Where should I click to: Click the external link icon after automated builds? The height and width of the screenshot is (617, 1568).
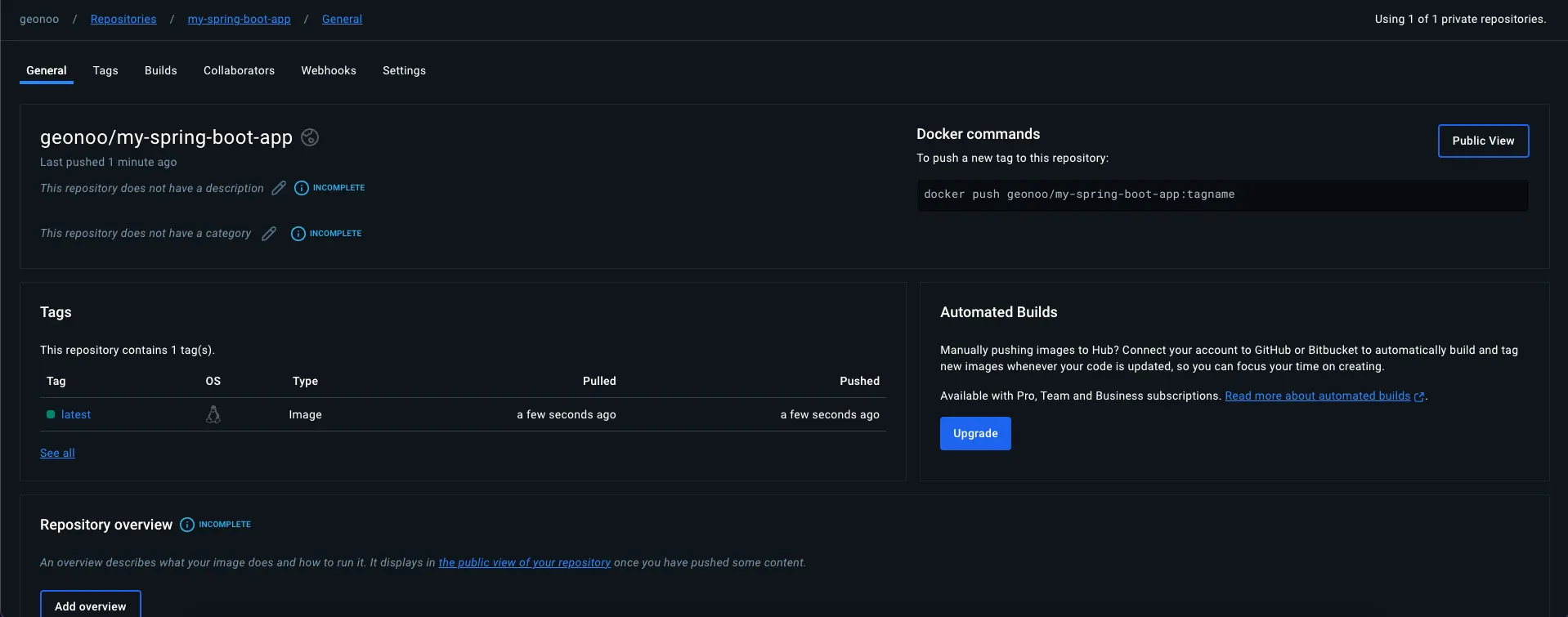tap(1419, 396)
